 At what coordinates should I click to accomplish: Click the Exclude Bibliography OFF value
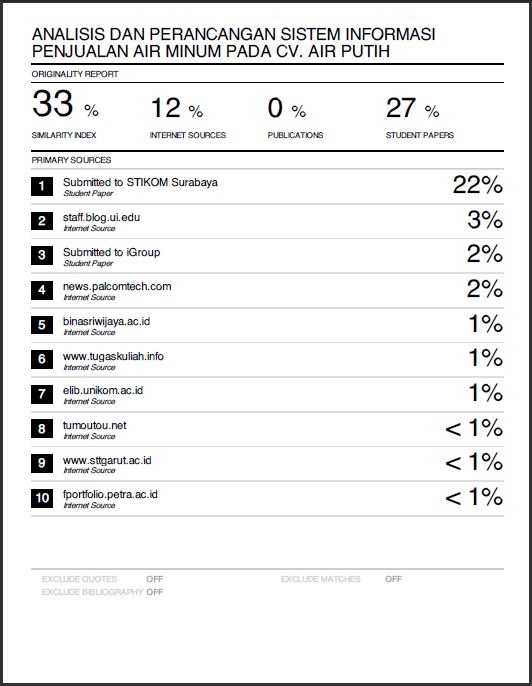[154, 592]
